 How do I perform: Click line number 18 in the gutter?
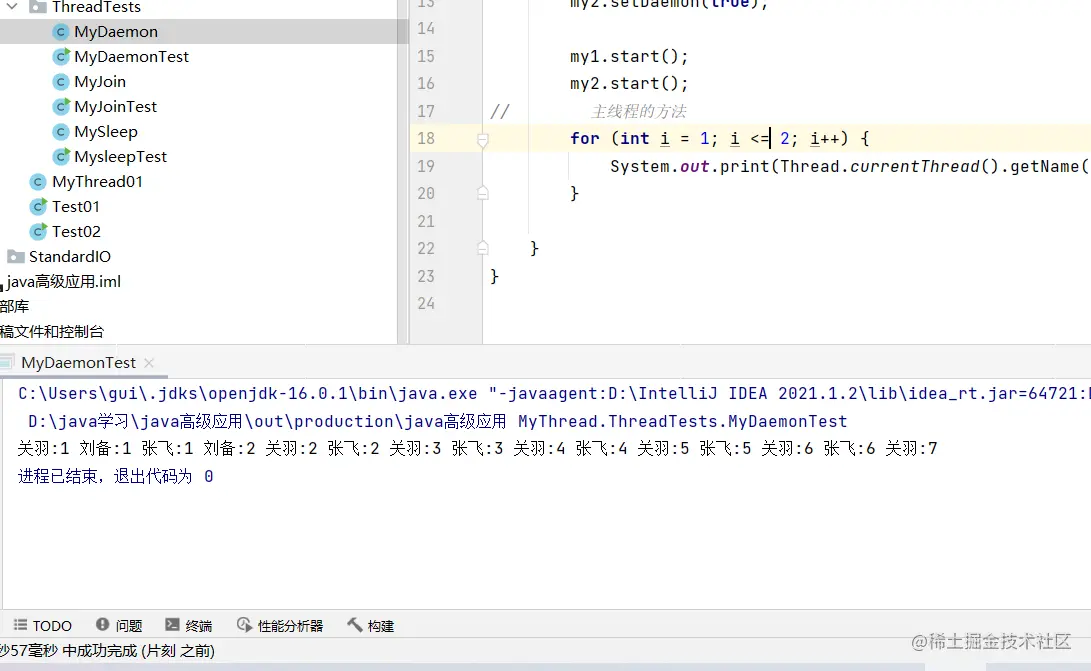click(426, 139)
